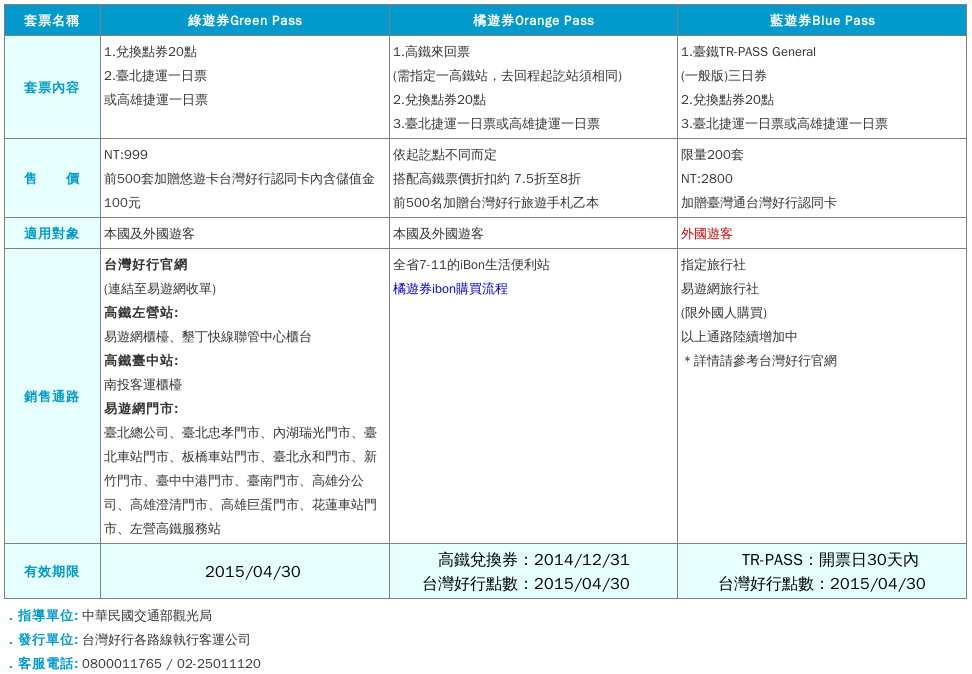
Task: Select the 銷售通路 row label
Action: click(x=52, y=396)
